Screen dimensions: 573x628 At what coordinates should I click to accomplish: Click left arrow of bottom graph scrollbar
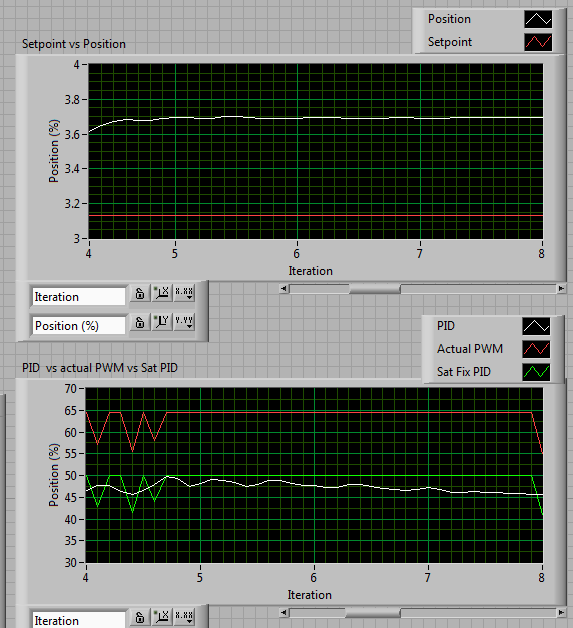284,612
